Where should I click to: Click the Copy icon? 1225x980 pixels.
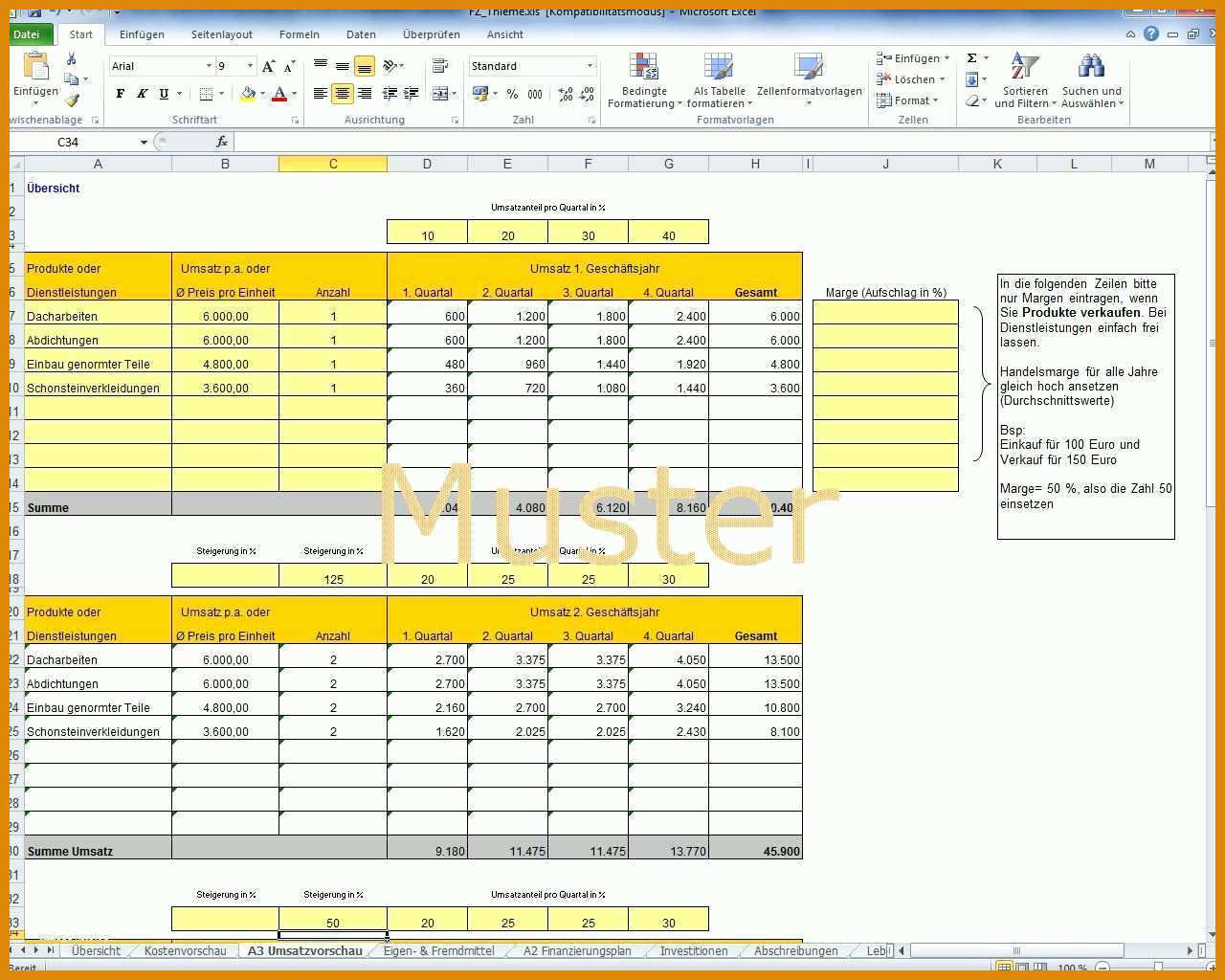tap(72, 79)
